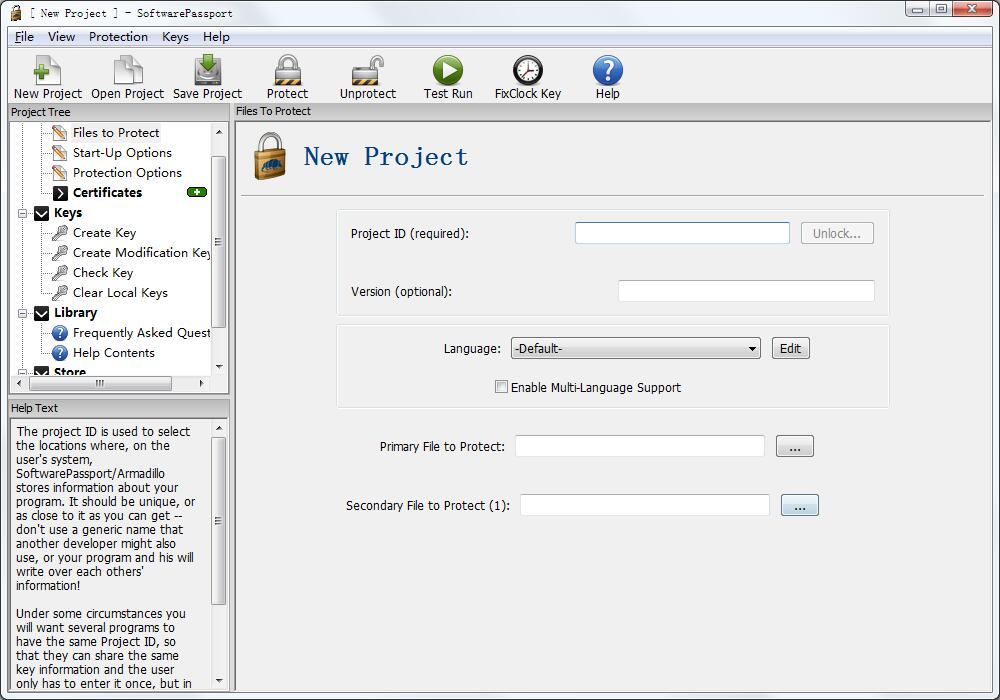The width and height of the screenshot is (1000, 700).
Task: Click the New Project toolbar icon
Action: point(47,71)
